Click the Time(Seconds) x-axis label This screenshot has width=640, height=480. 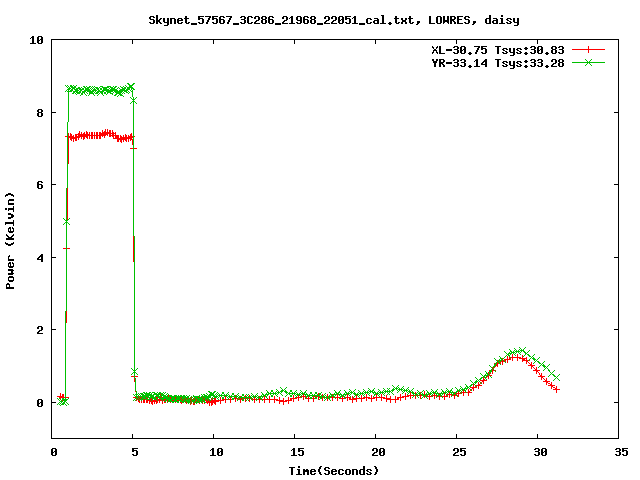[334, 471]
